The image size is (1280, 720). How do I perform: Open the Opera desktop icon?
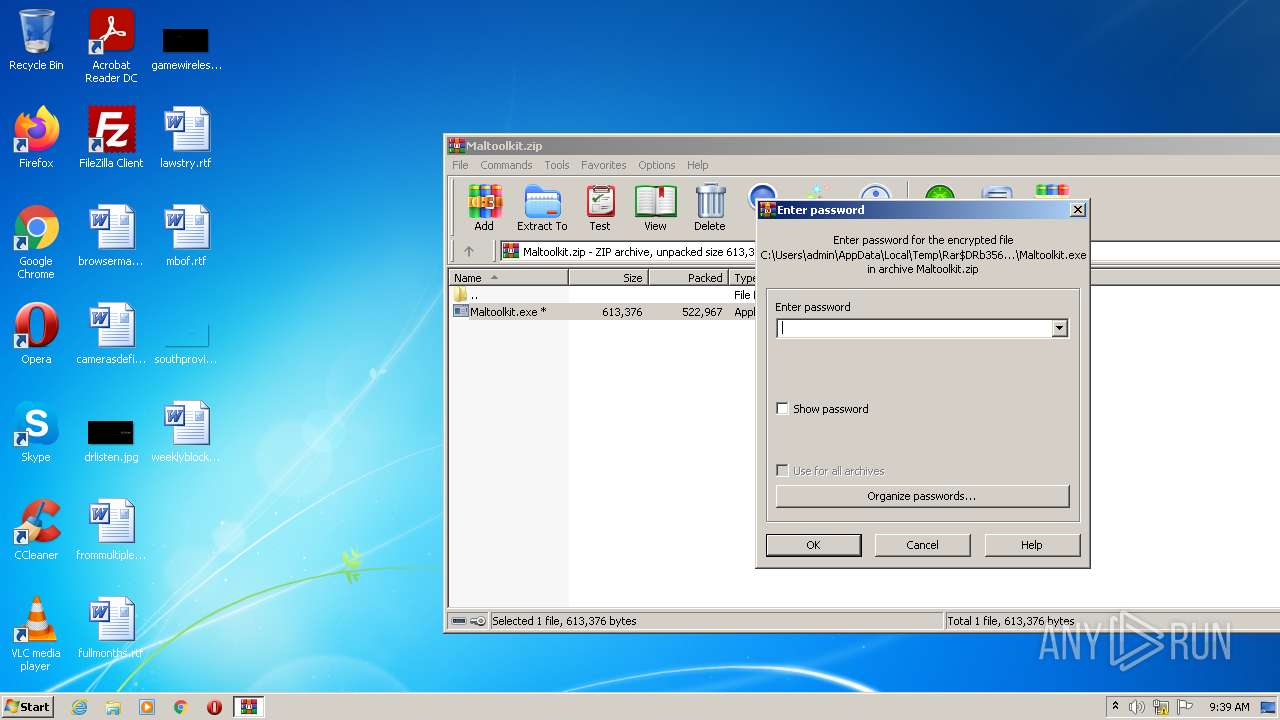tap(36, 334)
